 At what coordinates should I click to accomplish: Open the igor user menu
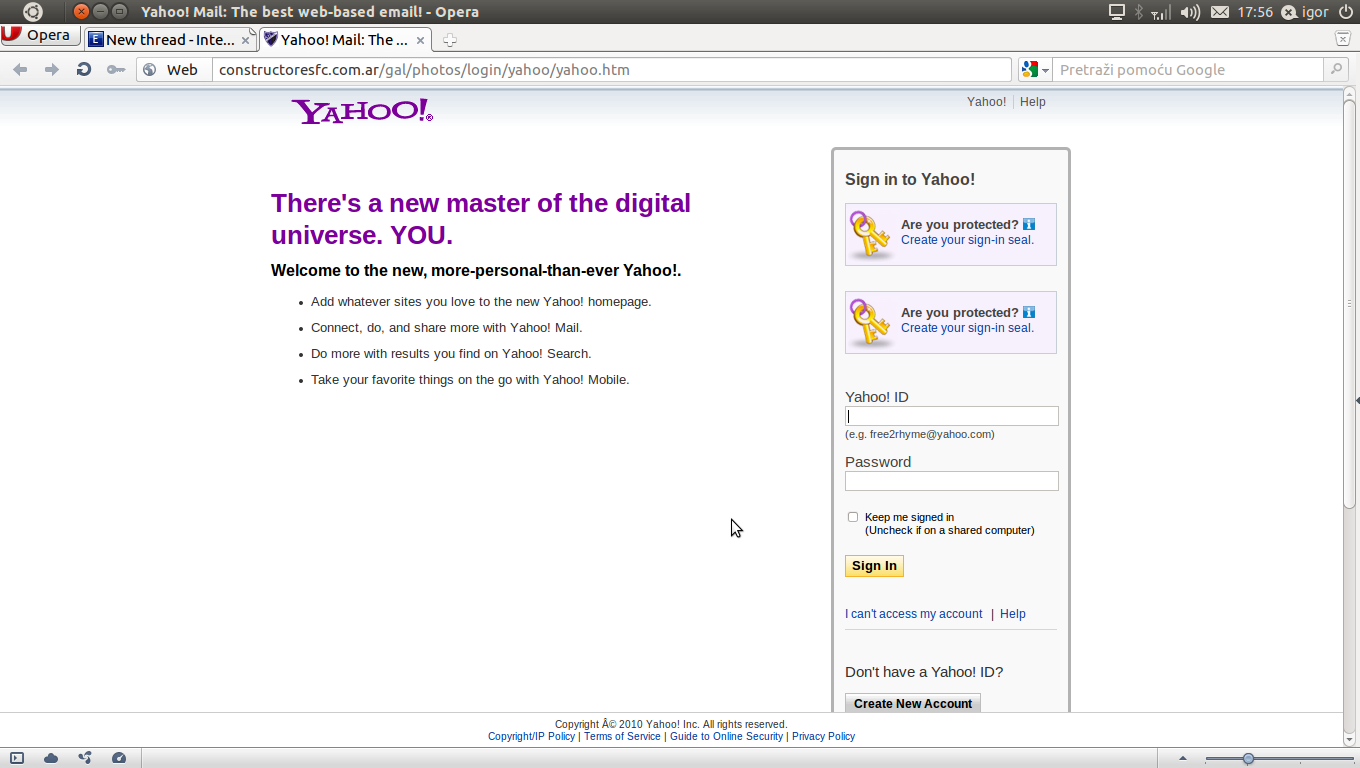point(1305,12)
